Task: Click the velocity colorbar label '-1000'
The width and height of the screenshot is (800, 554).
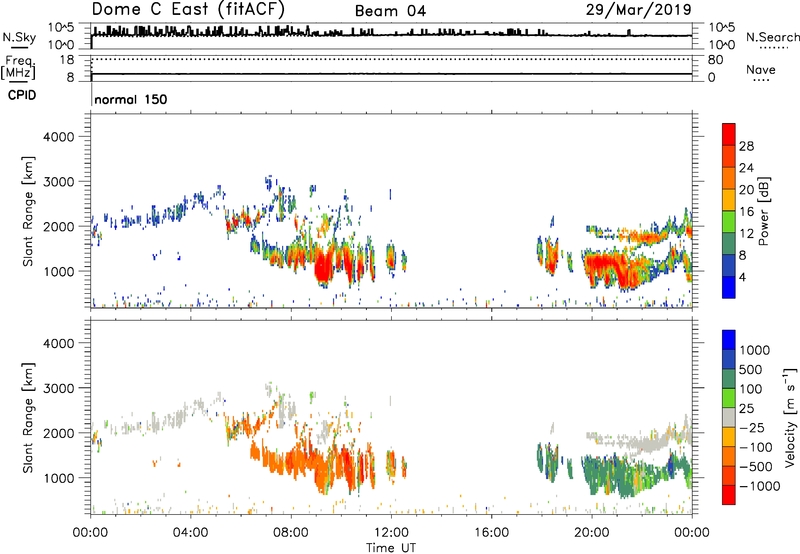Action: click(x=760, y=486)
